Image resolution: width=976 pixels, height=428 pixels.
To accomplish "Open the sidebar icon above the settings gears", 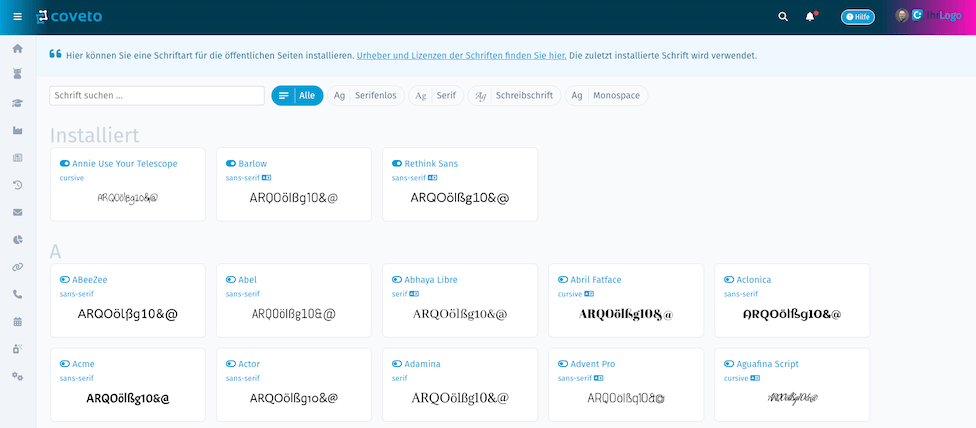I will pyautogui.click(x=17, y=349).
